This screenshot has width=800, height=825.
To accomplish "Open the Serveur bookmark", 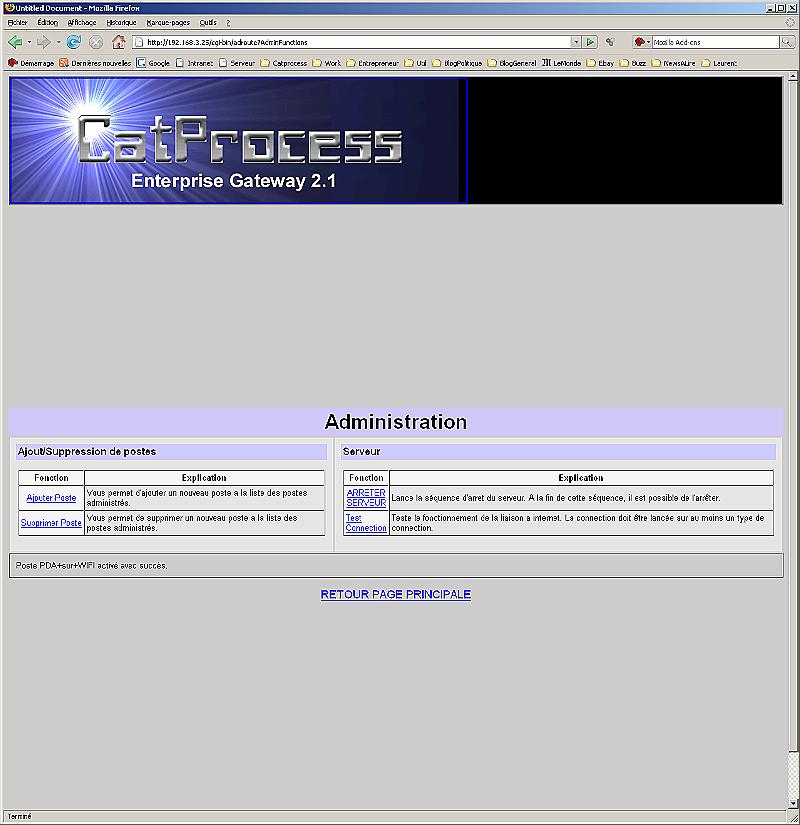I will pos(237,63).
